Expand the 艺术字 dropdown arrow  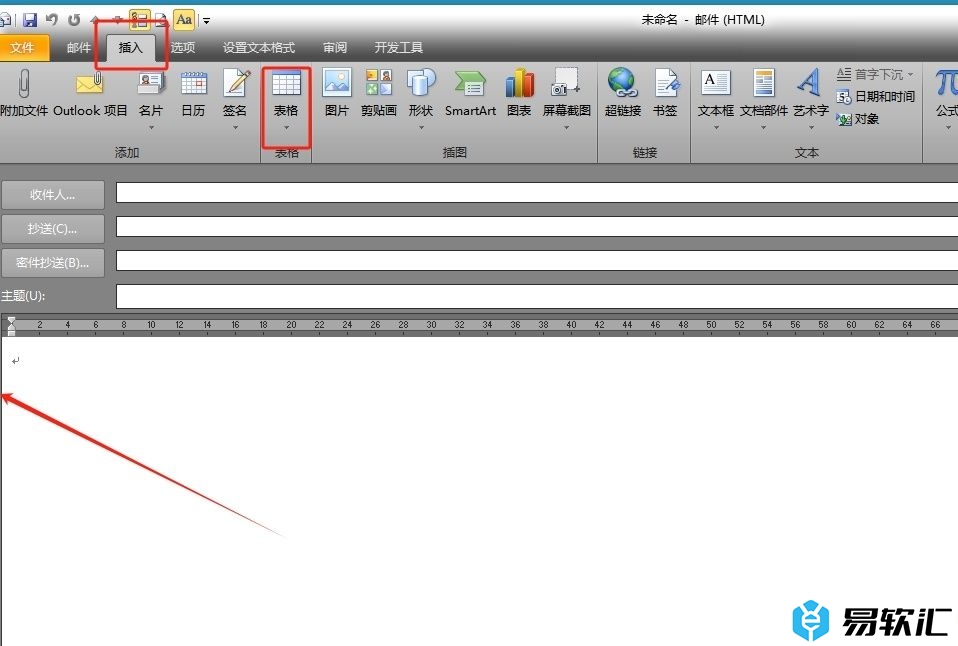(811, 128)
